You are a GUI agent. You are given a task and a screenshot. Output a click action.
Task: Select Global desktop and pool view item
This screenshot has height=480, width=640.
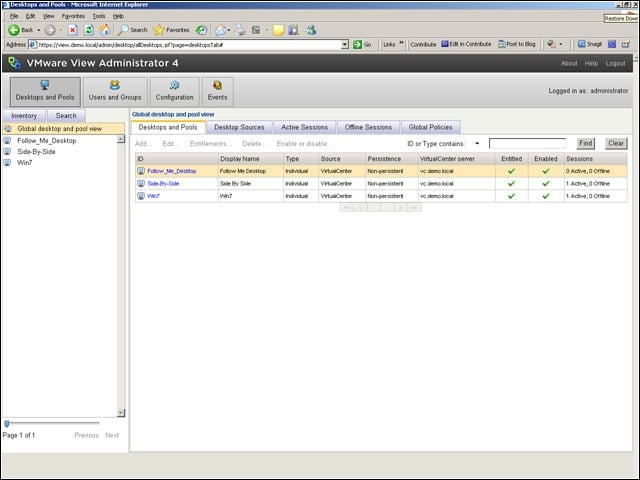[x=63, y=129]
